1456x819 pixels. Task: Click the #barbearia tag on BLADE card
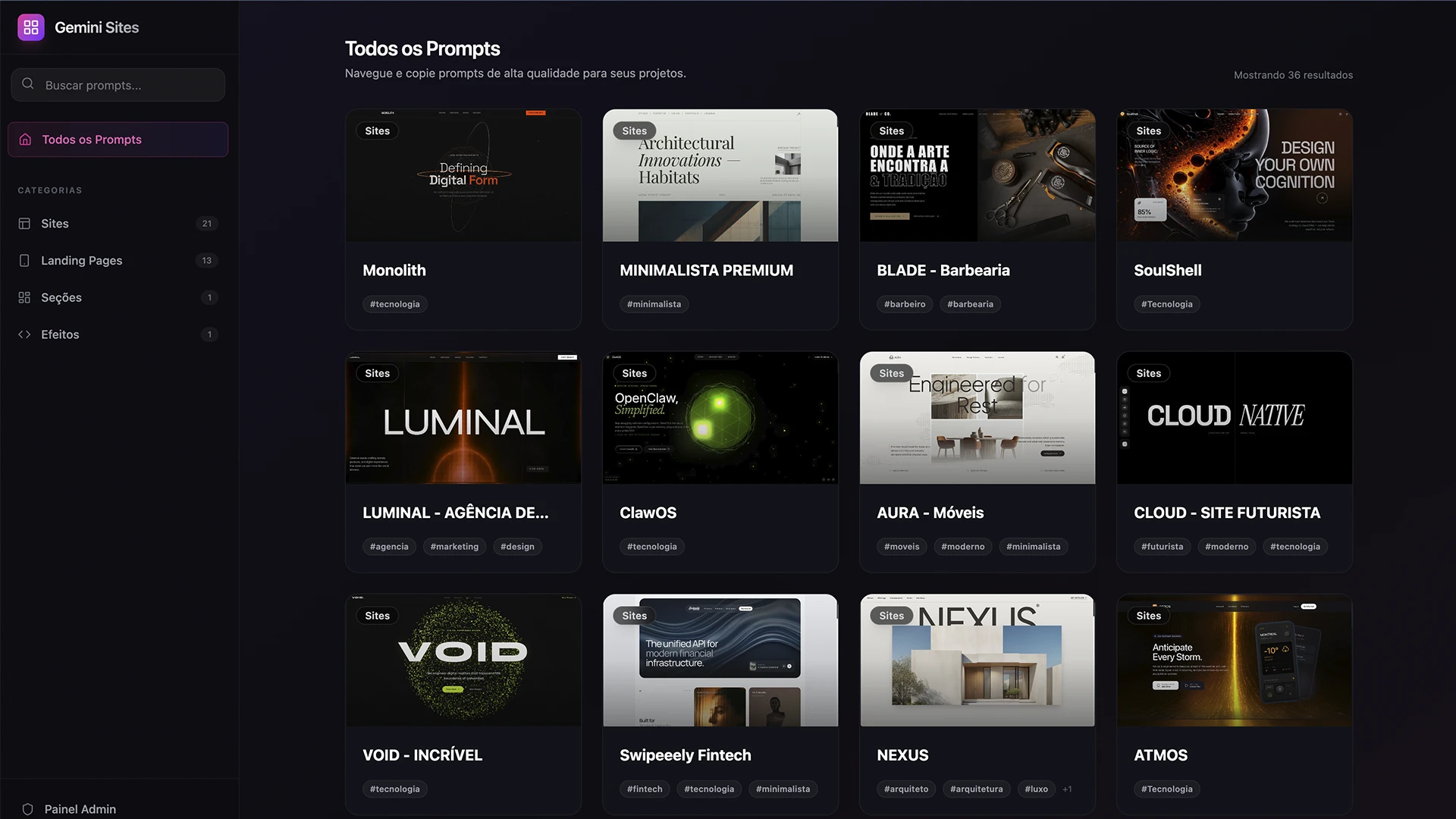tap(970, 304)
